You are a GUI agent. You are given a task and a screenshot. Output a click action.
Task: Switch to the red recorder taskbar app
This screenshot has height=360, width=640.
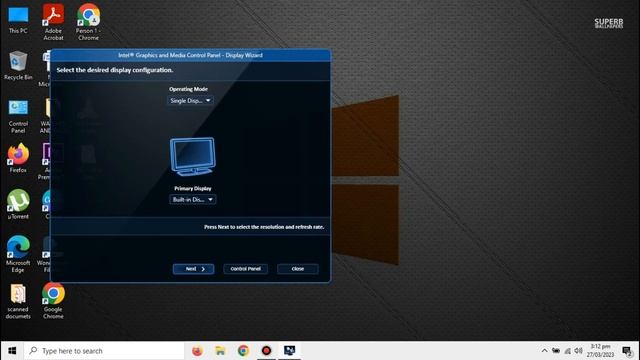click(267, 351)
